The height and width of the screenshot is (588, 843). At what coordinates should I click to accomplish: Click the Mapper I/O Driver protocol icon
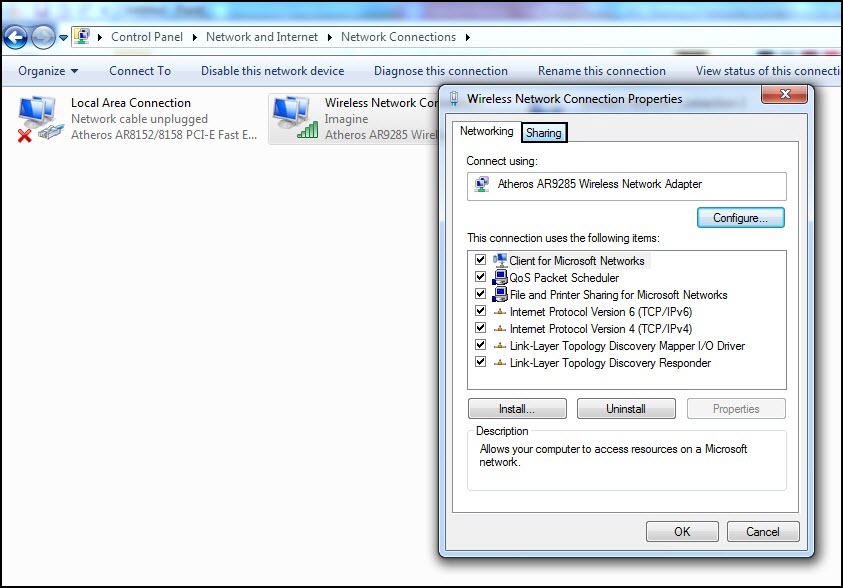500,346
